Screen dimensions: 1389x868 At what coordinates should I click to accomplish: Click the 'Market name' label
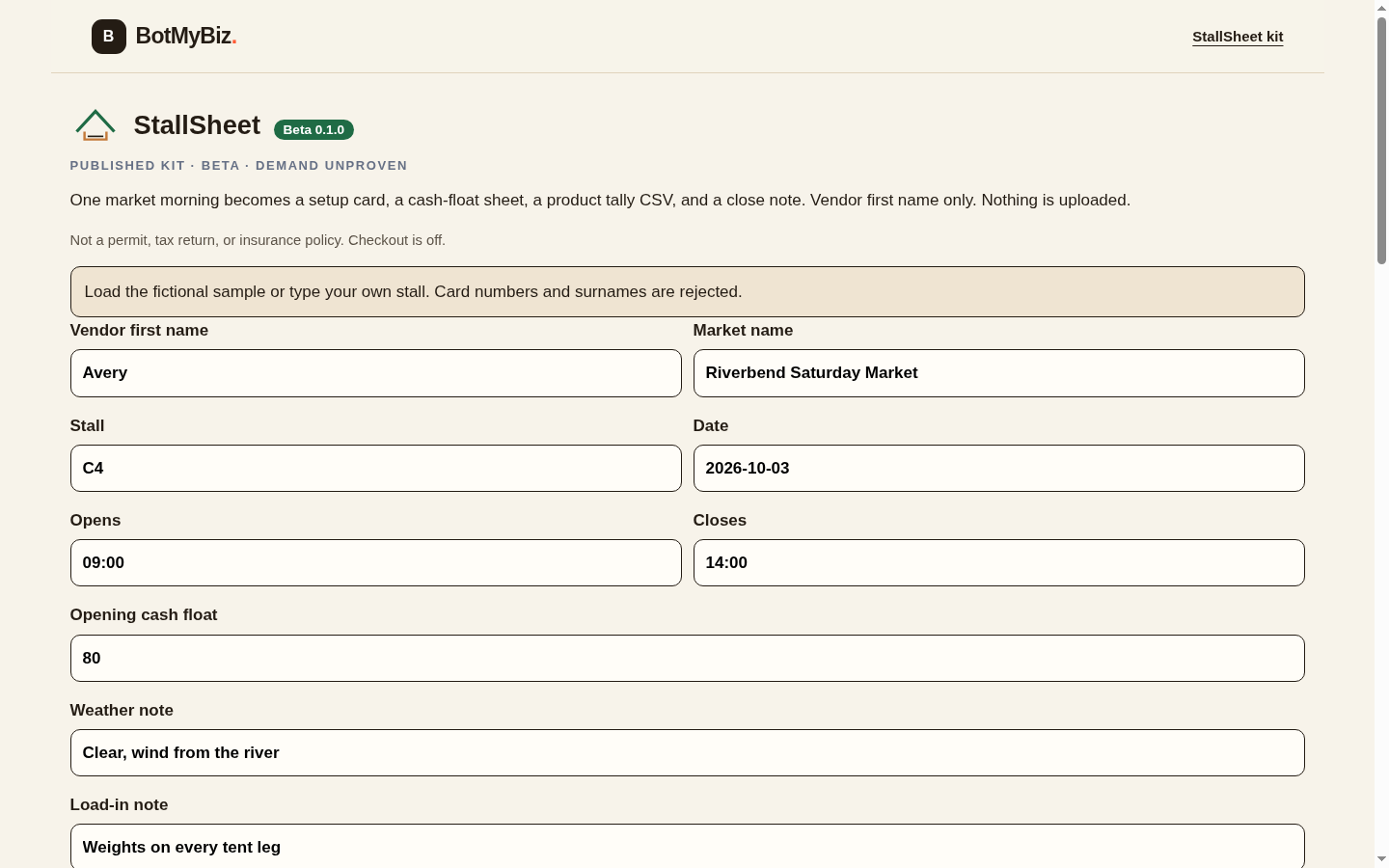coord(743,330)
